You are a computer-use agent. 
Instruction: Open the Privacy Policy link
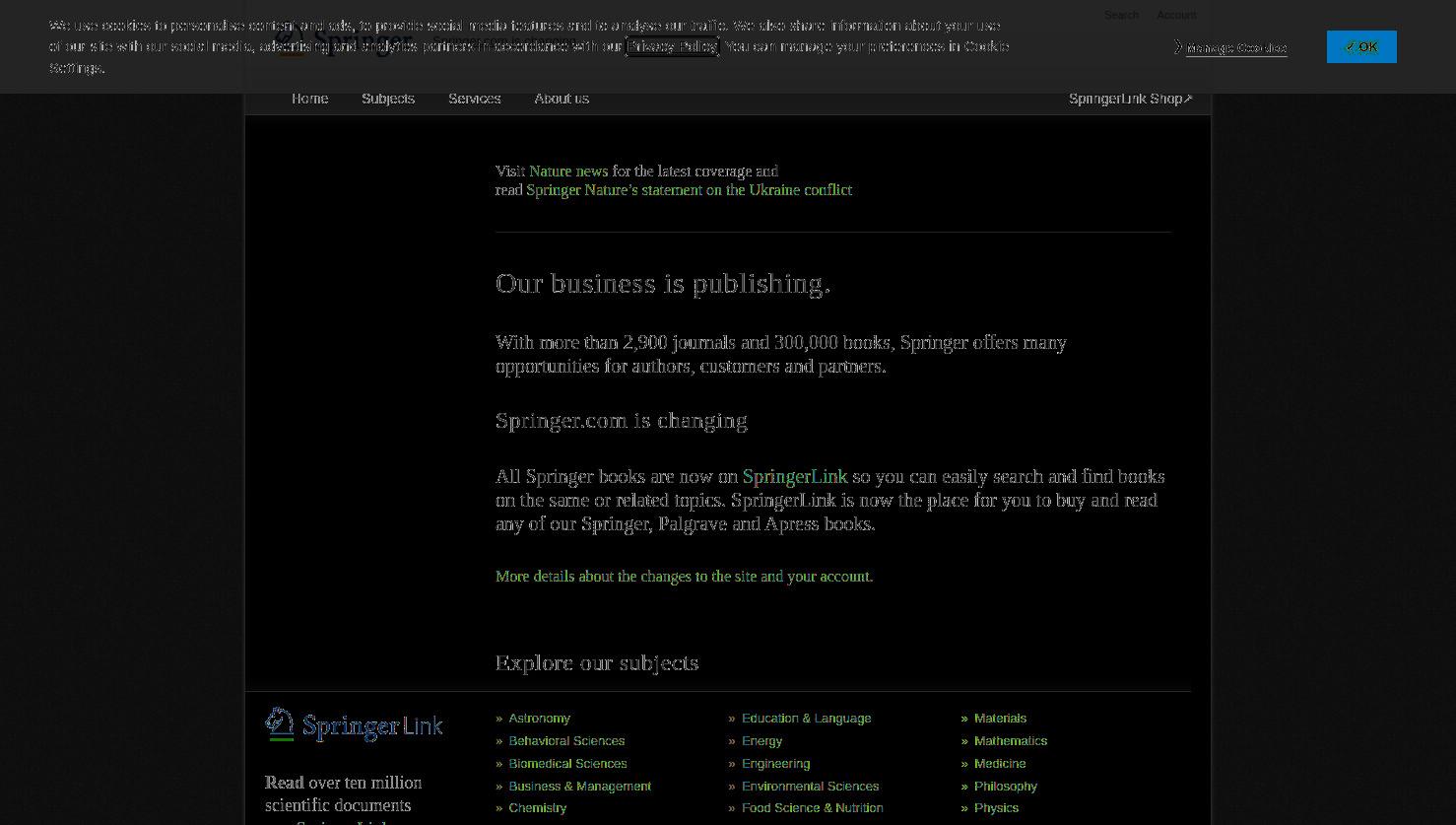(x=672, y=46)
